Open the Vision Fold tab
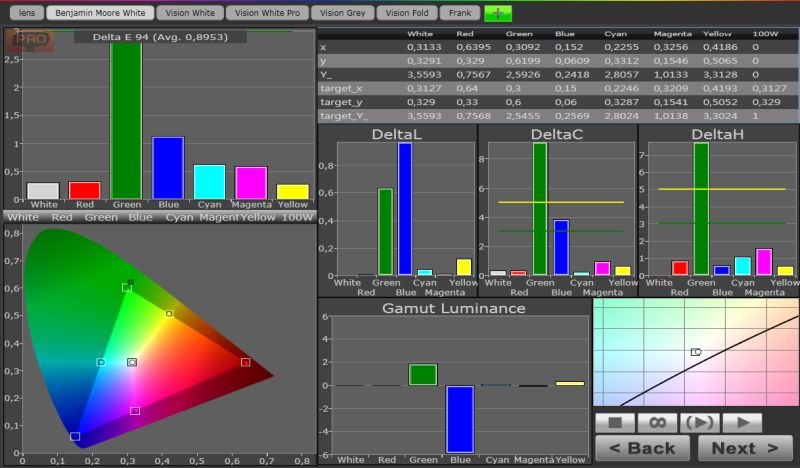This screenshot has width=800, height=468. (407, 13)
